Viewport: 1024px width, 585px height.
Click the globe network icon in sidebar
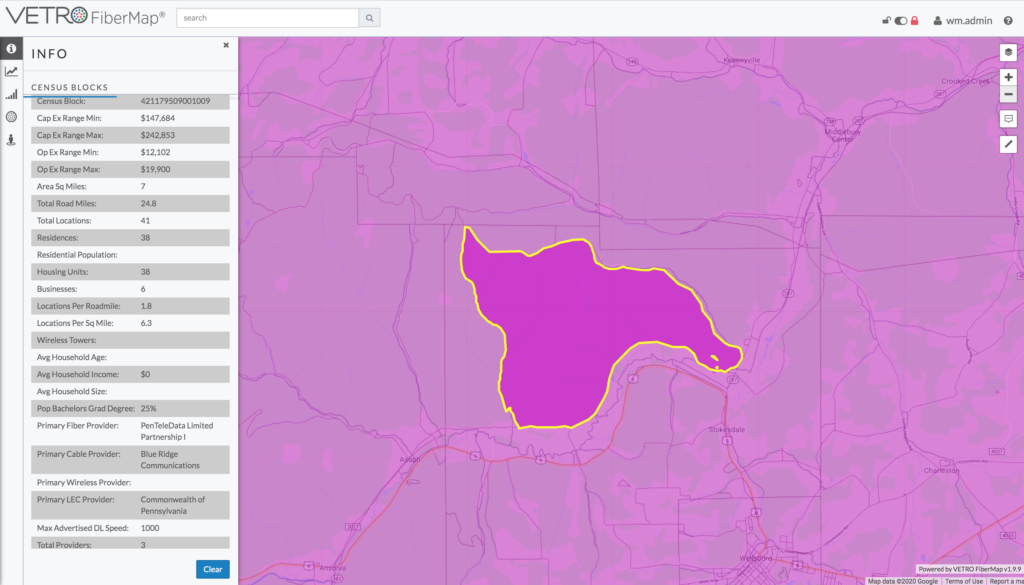tap(11, 116)
